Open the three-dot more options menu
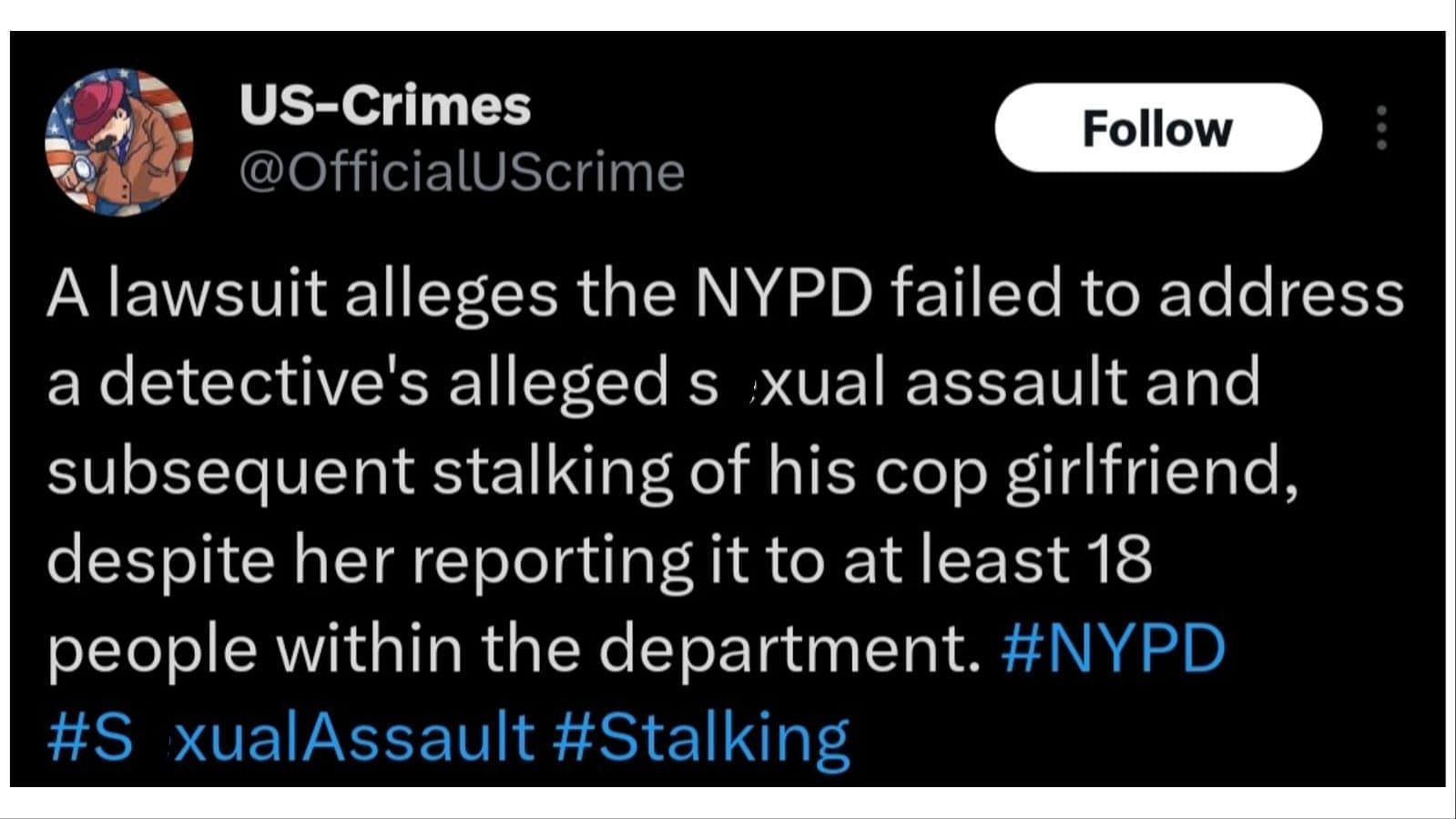The height and width of the screenshot is (819, 1456). click(1380, 128)
